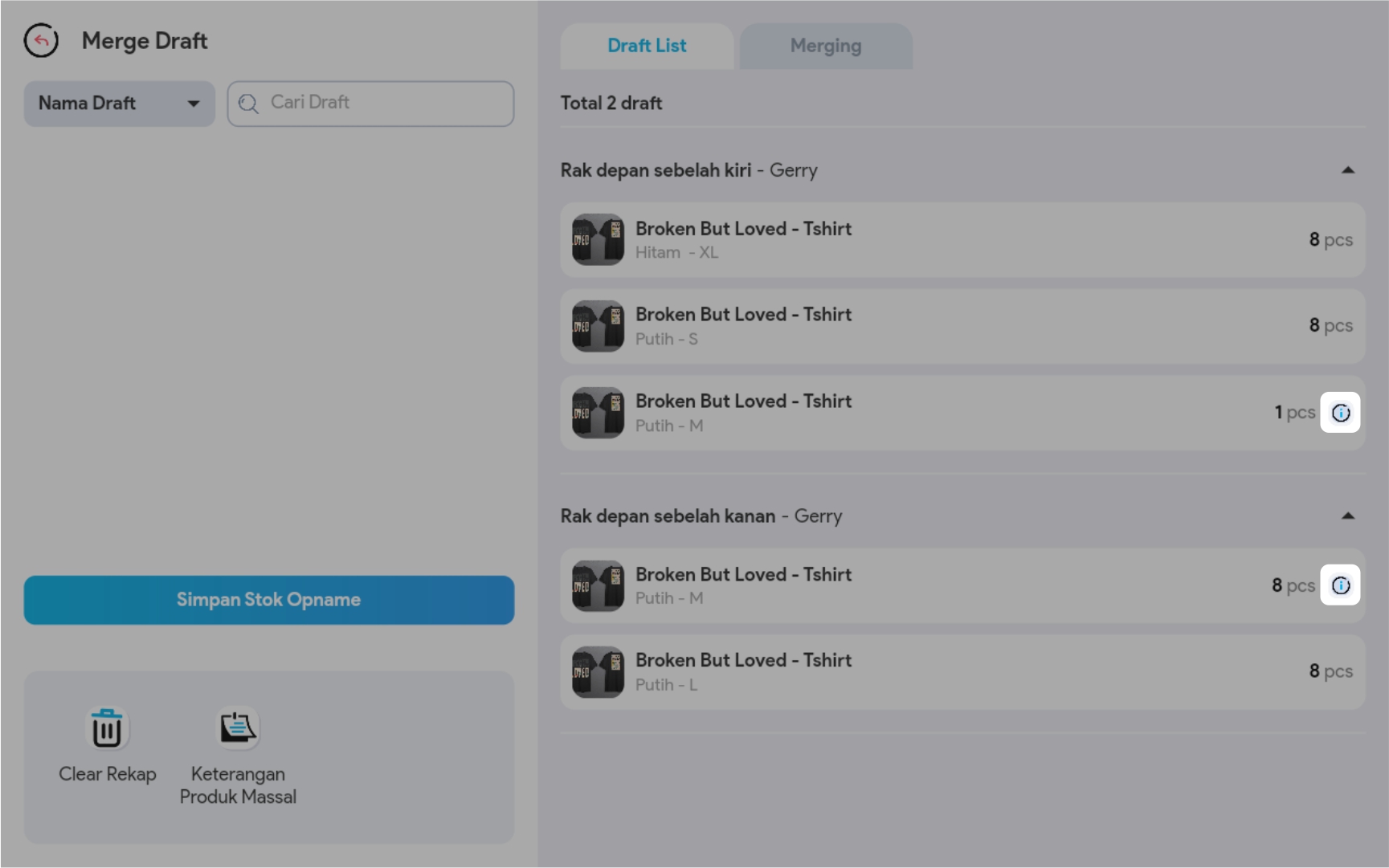
Task: Click thumbnail of Putih - S Tshirt
Action: click(598, 326)
